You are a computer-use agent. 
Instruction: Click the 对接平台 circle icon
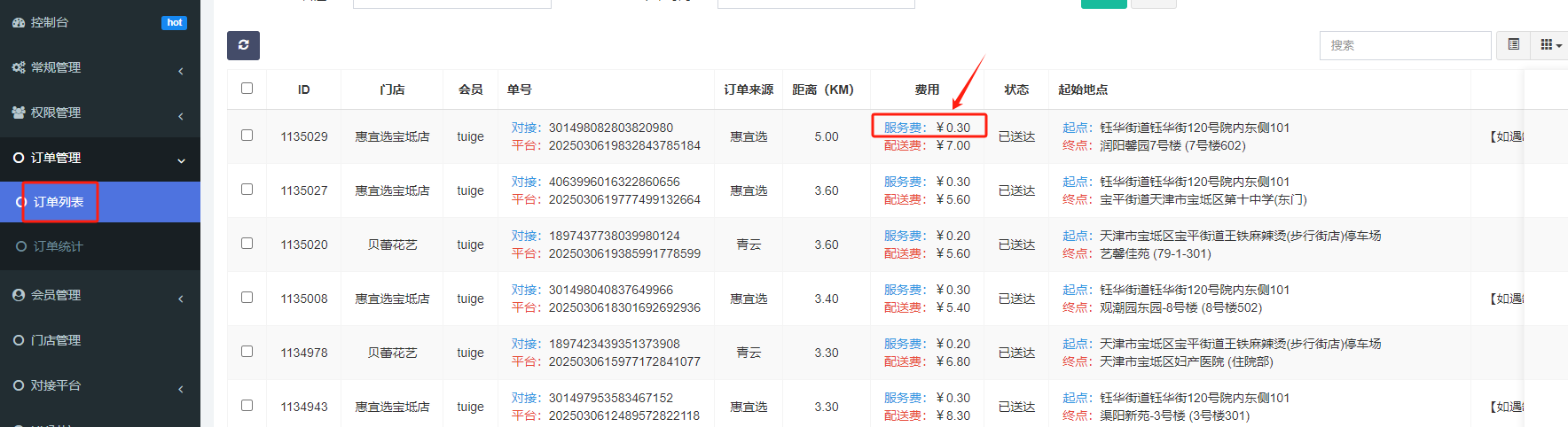point(19,385)
